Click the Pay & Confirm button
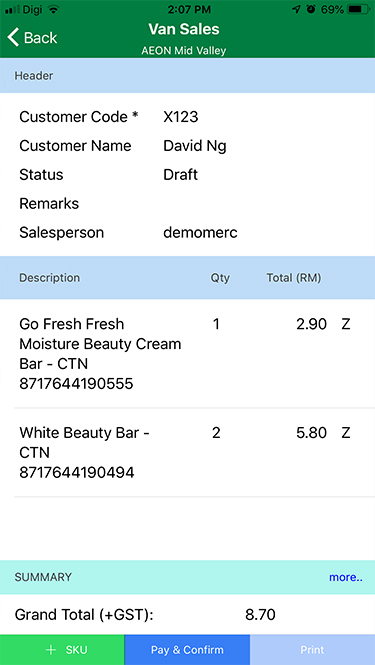The width and height of the screenshot is (375, 665). coord(187,650)
